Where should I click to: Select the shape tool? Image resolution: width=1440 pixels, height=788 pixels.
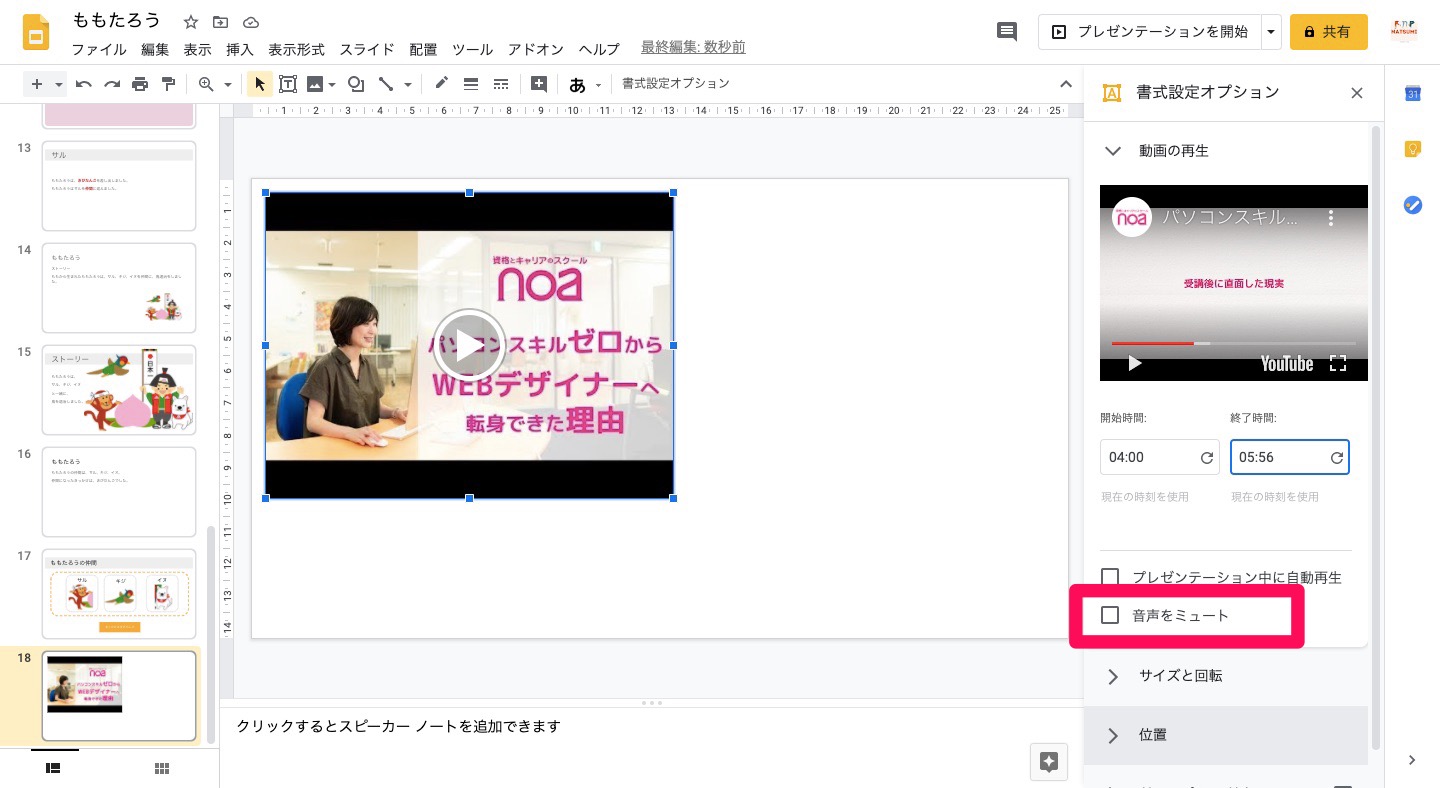point(355,84)
